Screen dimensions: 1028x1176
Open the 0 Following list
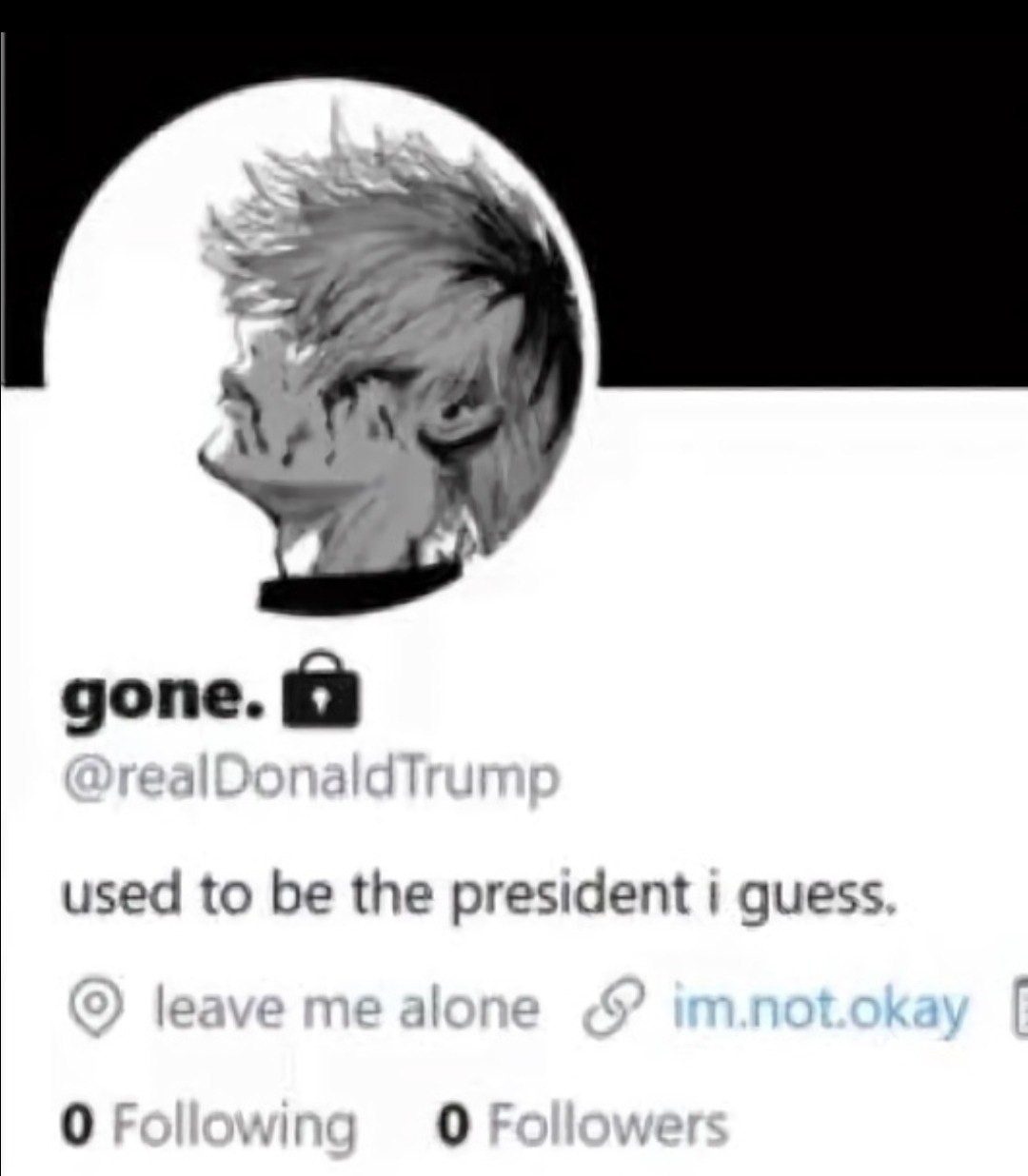[208, 1125]
